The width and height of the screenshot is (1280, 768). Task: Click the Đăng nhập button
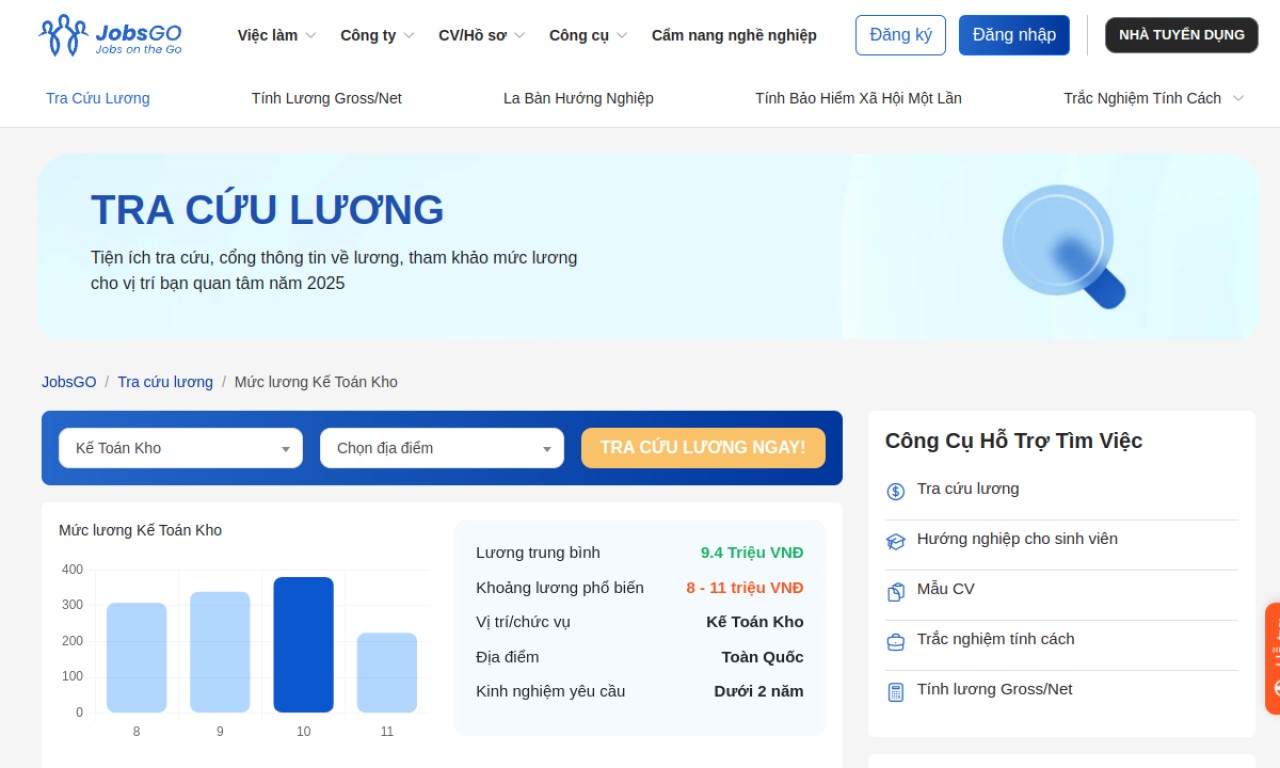click(x=1013, y=35)
